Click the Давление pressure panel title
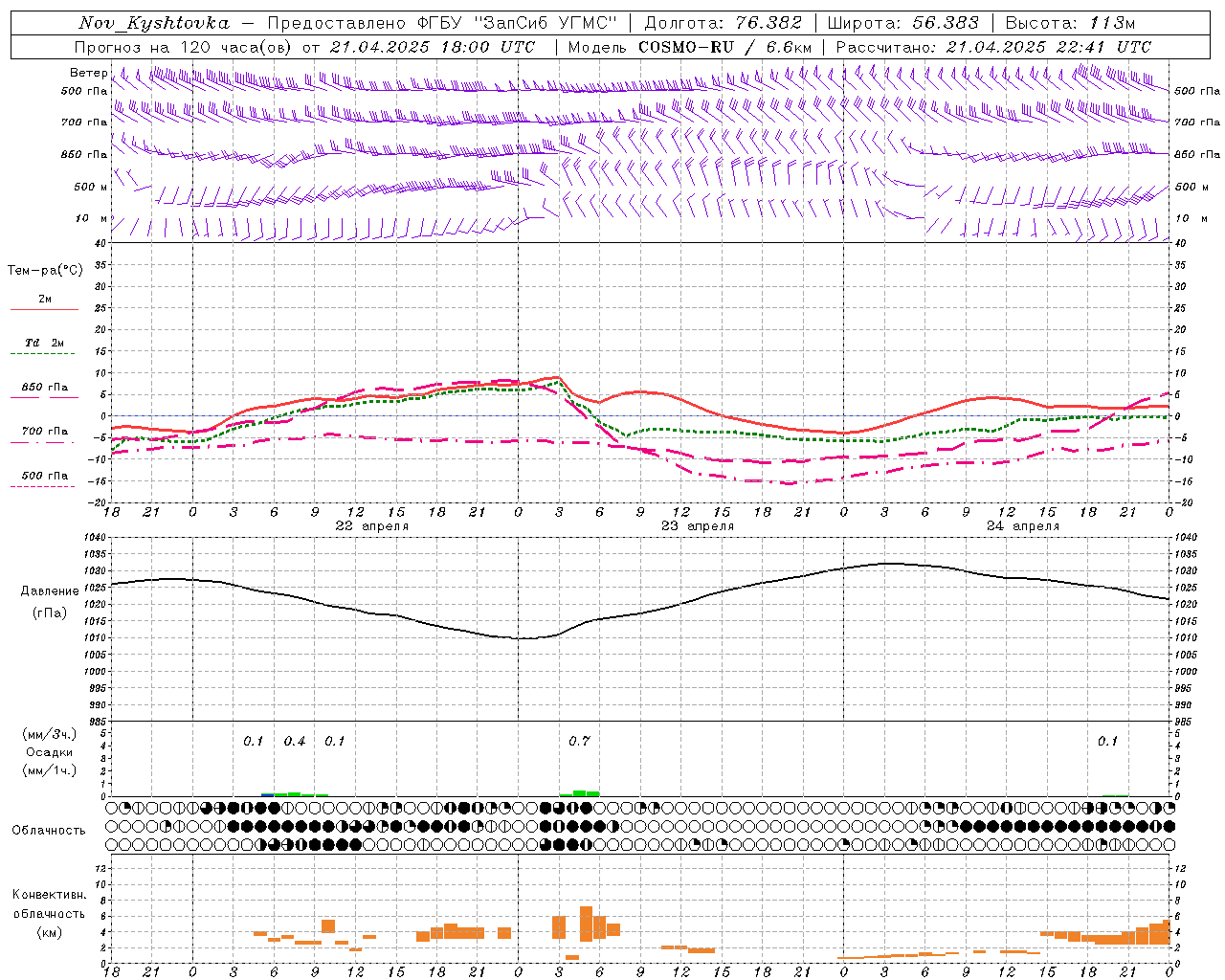The width and height of the screenshot is (1225, 980). click(50, 591)
